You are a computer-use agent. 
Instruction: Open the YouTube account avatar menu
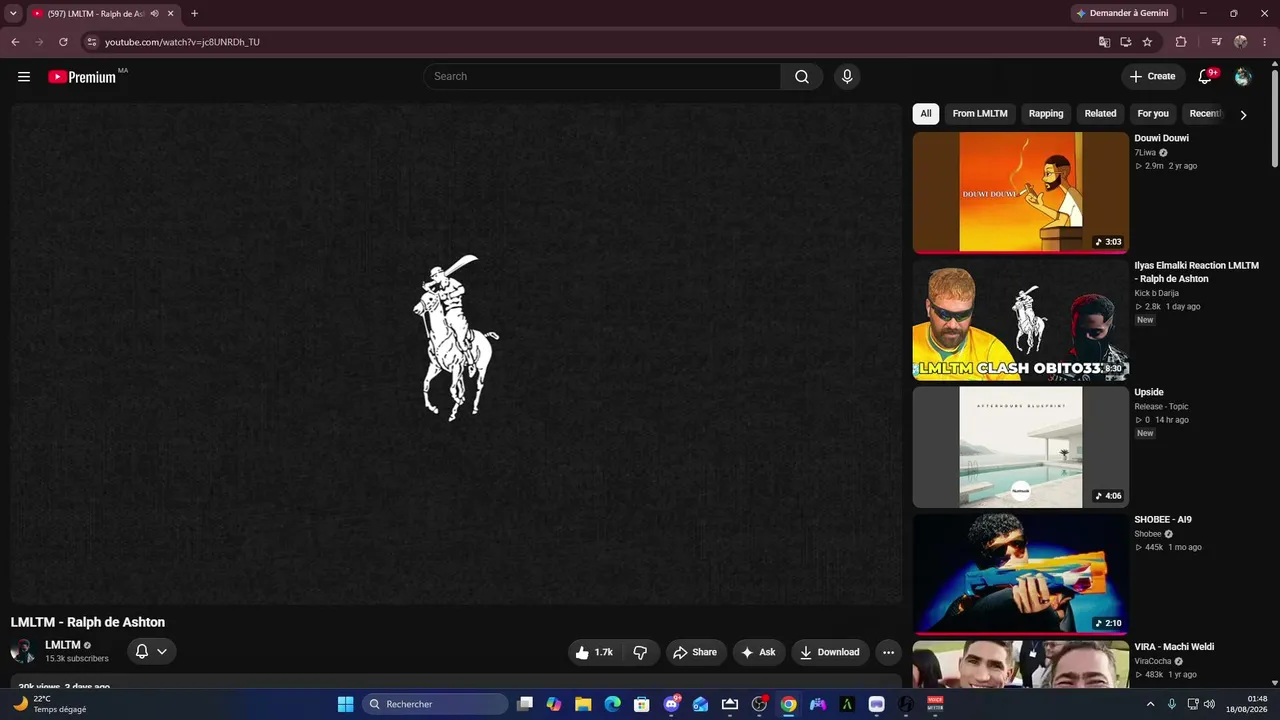1243,77
